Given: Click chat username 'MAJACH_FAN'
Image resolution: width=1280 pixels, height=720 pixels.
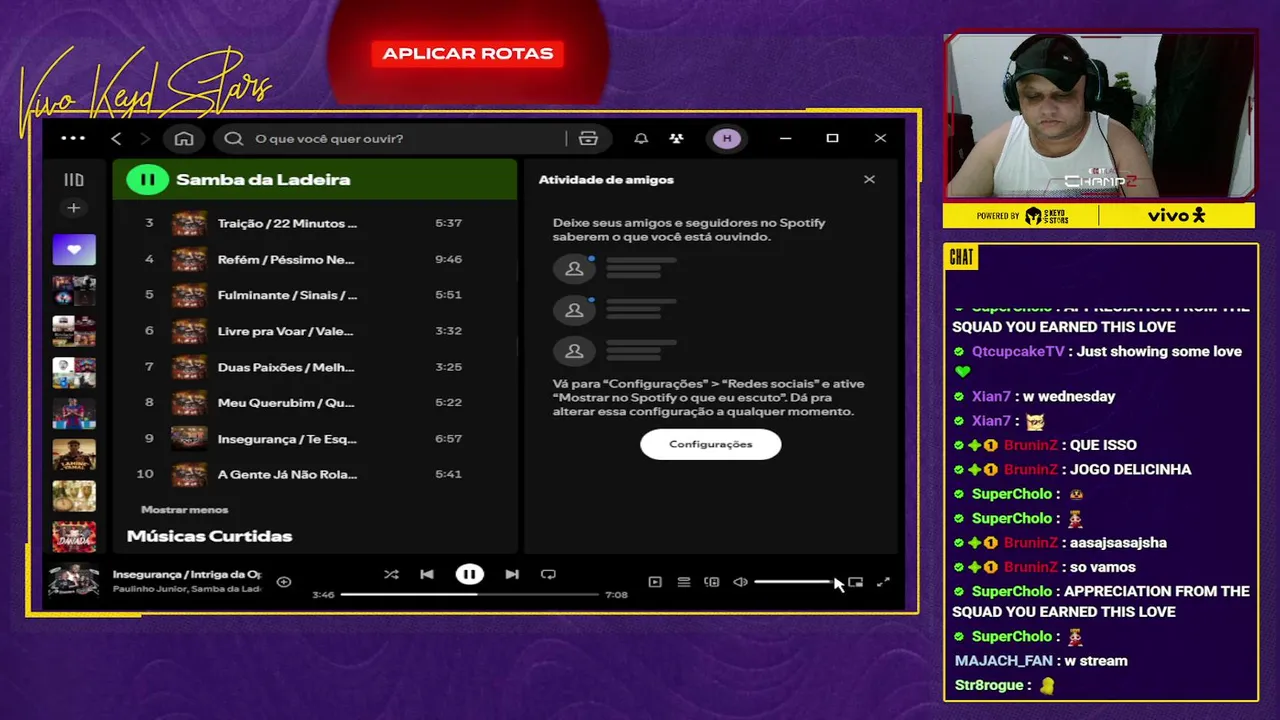Looking at the screenshot, I should (x=1004, y=661).
